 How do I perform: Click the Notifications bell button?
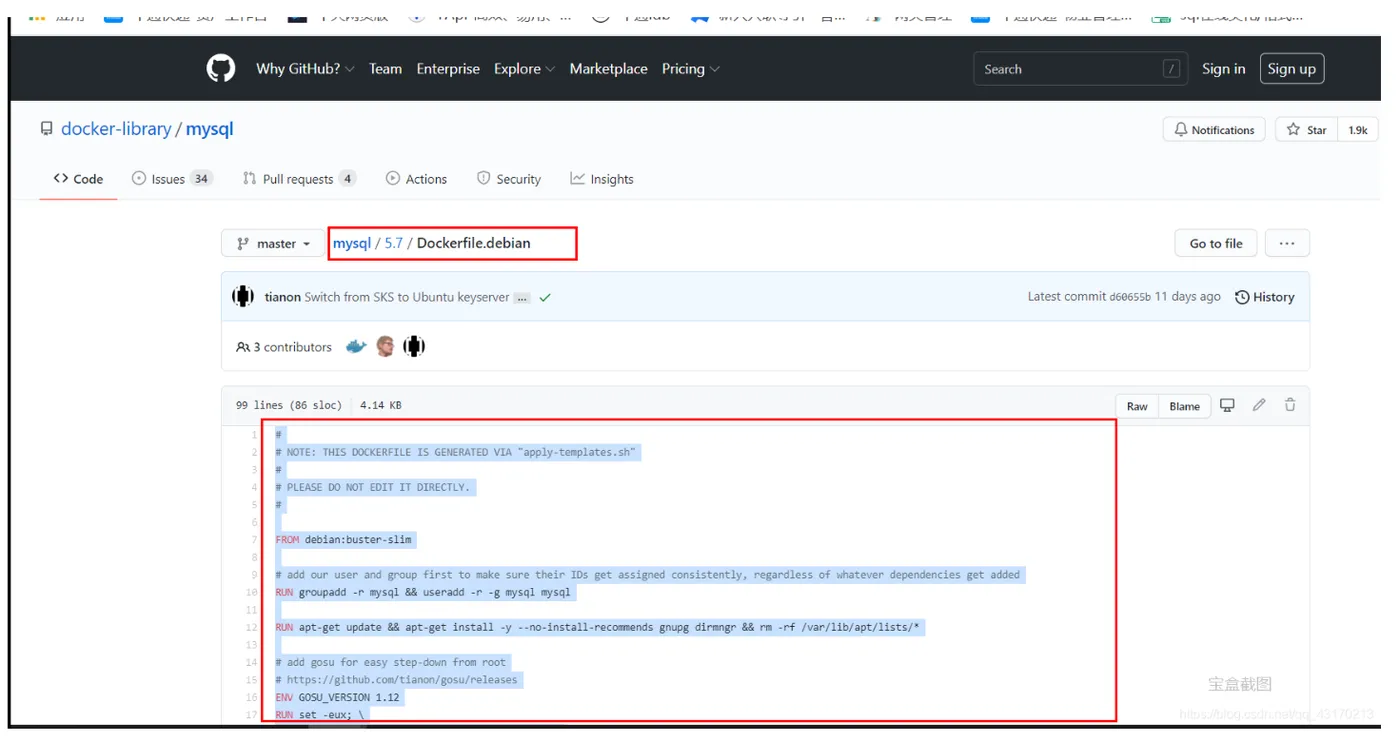[1214, 130]
